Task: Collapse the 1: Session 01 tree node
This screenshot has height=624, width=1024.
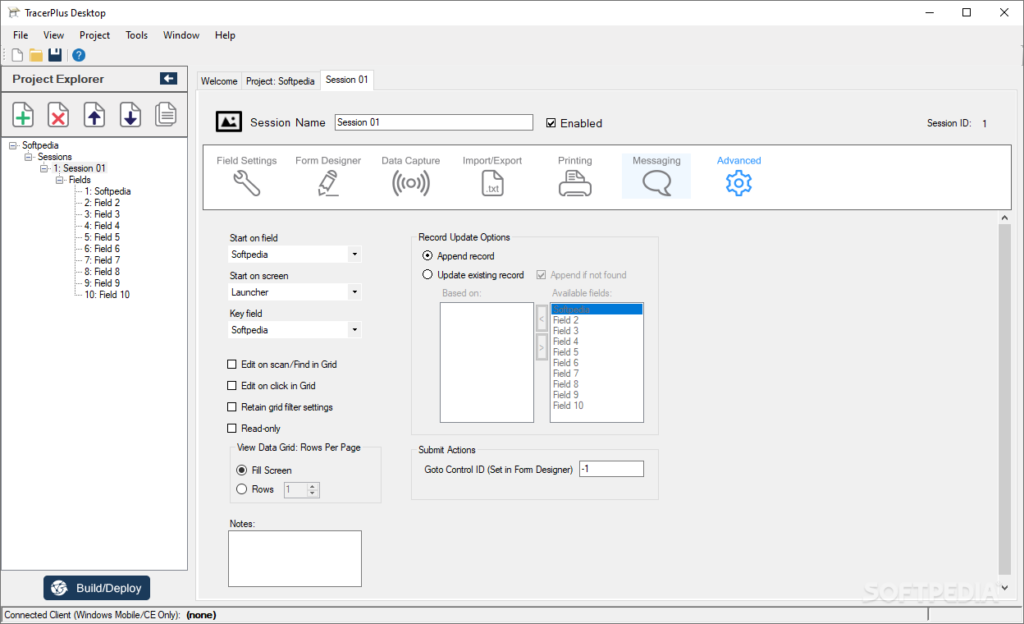Action: click(44, 168)
